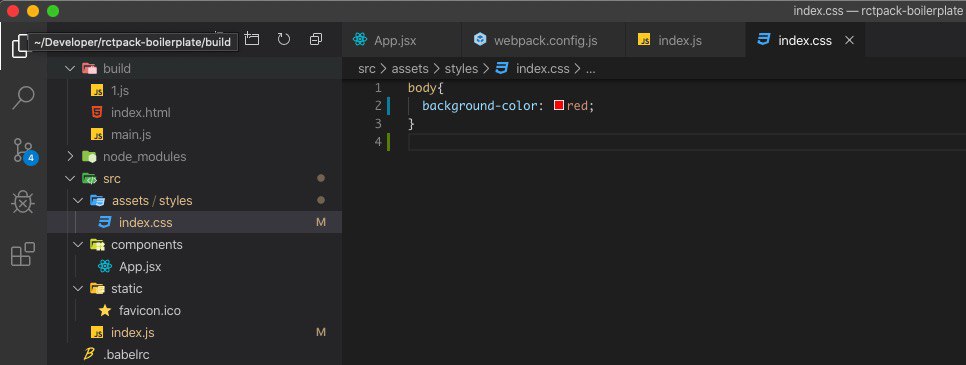Open the Search view in activity bar
This screenshot has width=966, height=365.
[x=23, y=97]
